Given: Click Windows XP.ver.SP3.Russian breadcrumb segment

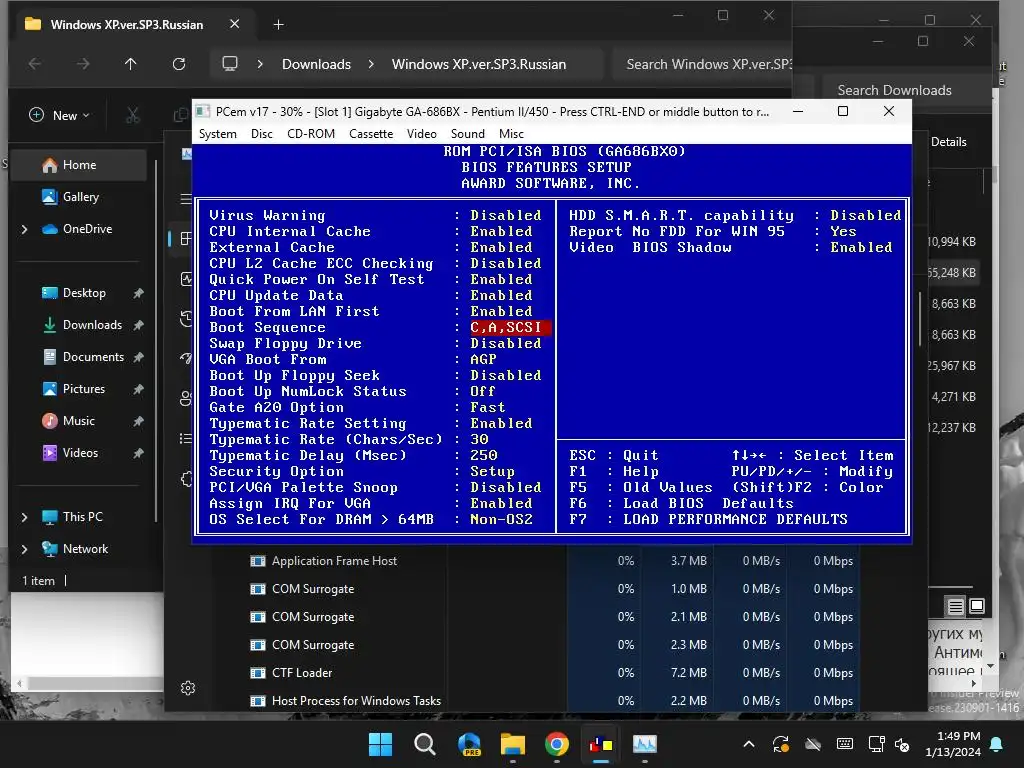Looking at the screenshot, I should click(479, 64).
